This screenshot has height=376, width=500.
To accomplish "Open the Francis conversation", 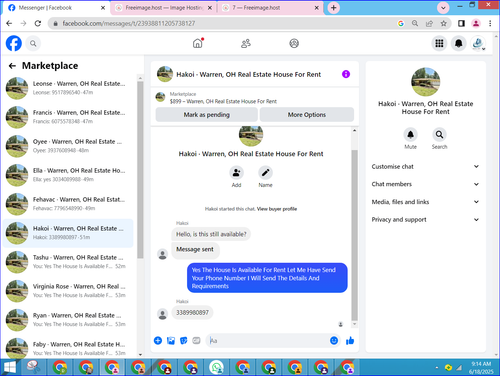I will click(x=68, y=117).
